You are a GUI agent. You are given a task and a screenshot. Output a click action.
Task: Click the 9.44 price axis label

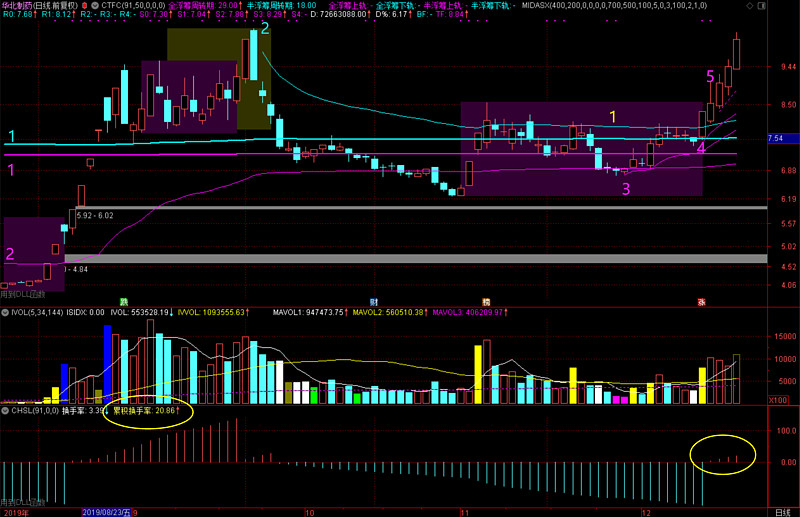coord(789,67)
